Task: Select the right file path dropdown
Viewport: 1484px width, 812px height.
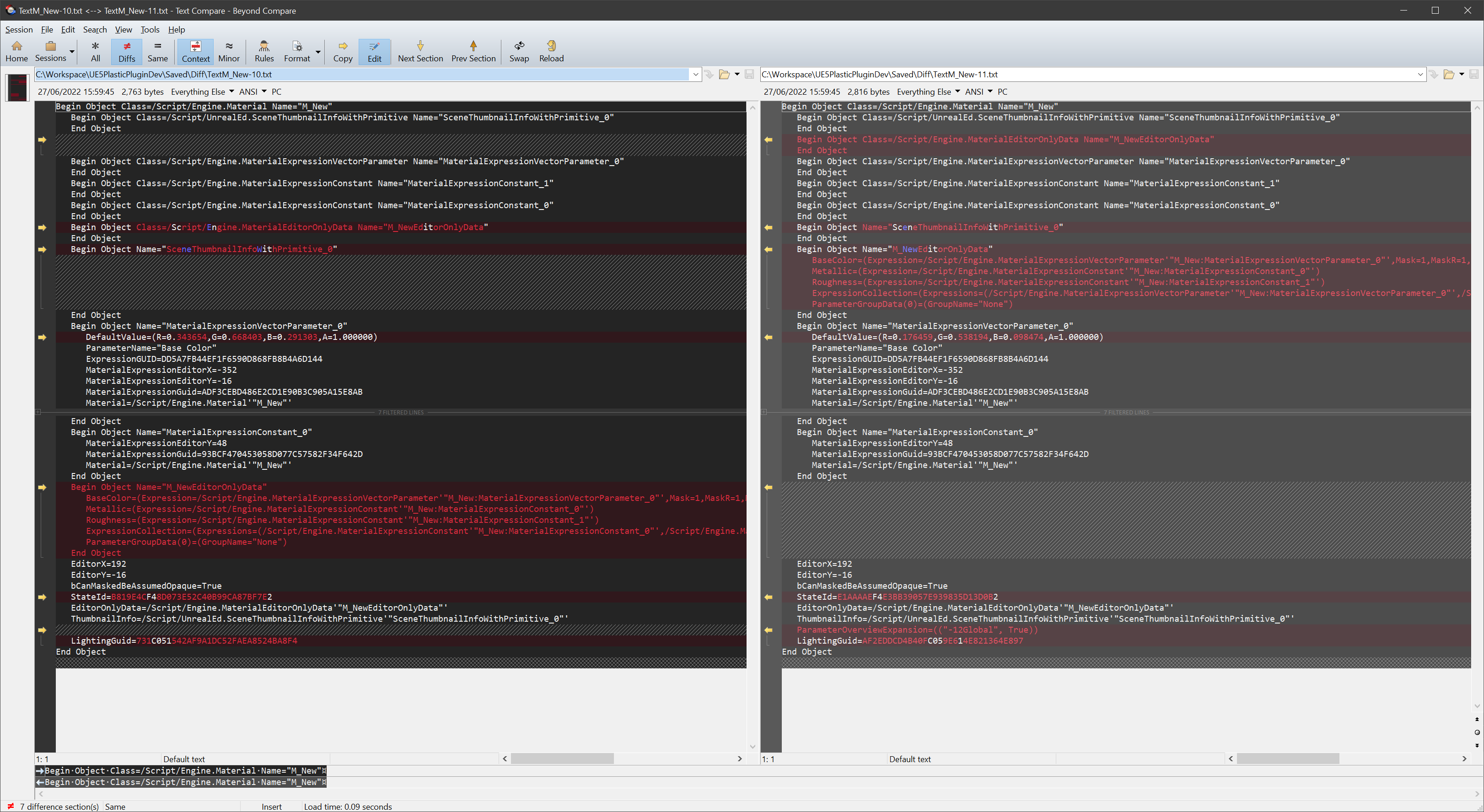Action: tap(1422, 75)
